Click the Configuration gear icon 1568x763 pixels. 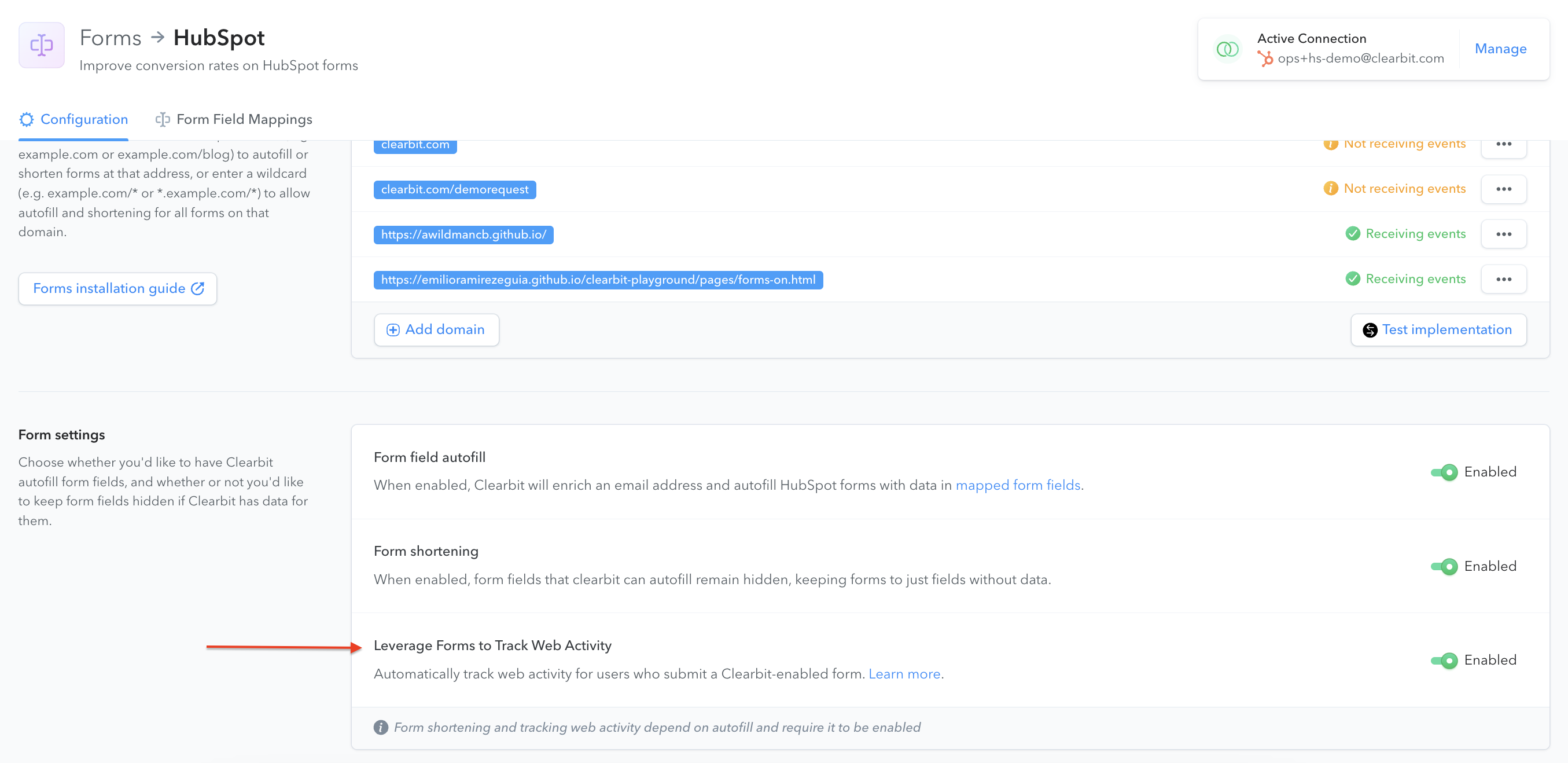(26, 119)
